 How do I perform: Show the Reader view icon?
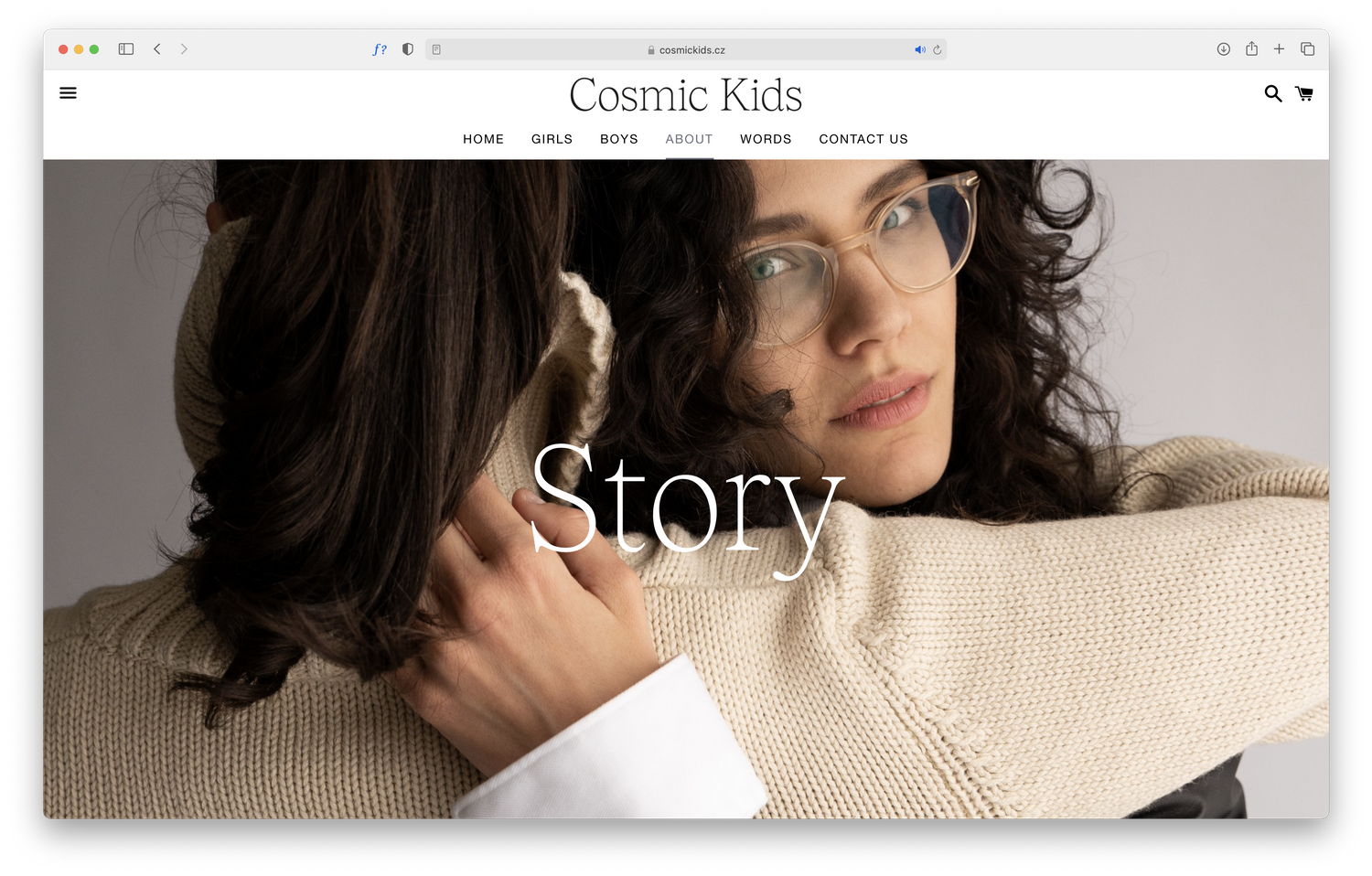(x=436, y=49)
